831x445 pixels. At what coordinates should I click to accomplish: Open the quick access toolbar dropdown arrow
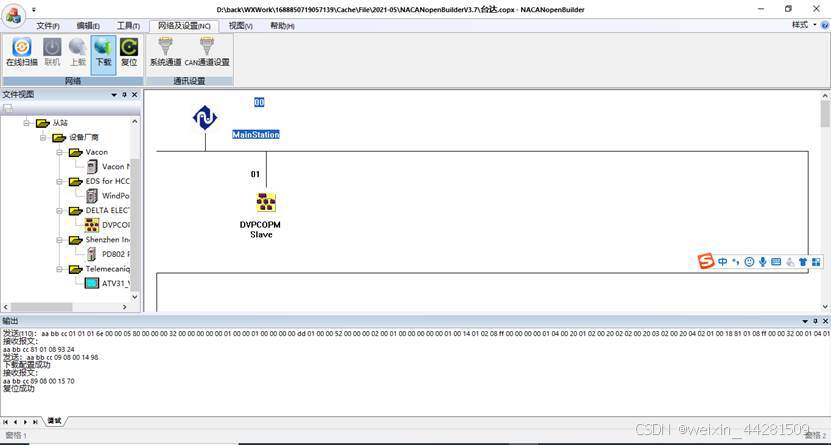click(34, 10)
